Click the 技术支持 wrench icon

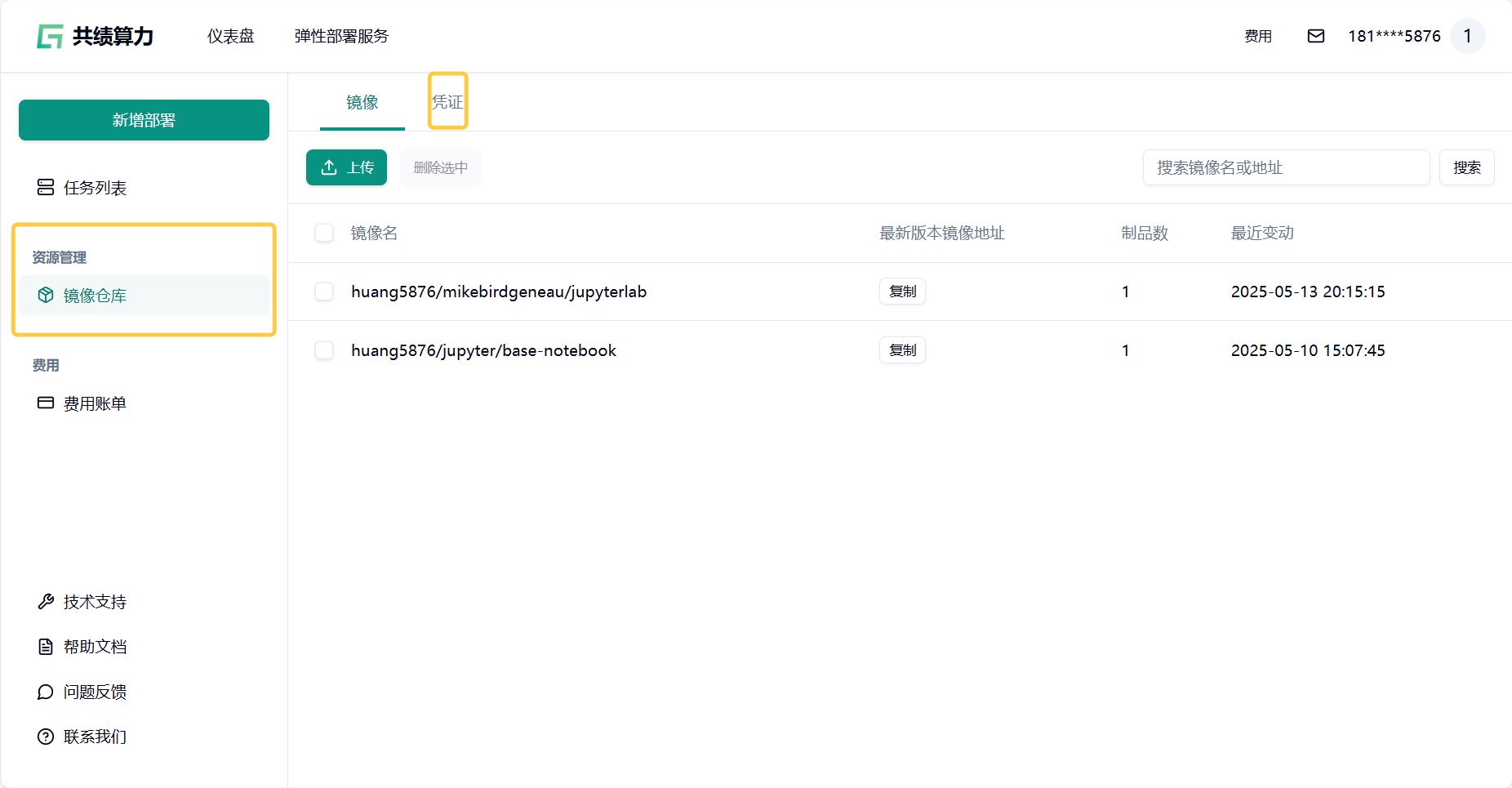[46, 602]
